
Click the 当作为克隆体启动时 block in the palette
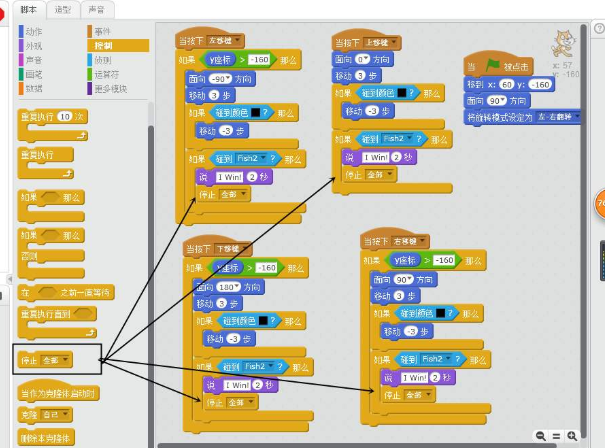(x=60, y=394)
